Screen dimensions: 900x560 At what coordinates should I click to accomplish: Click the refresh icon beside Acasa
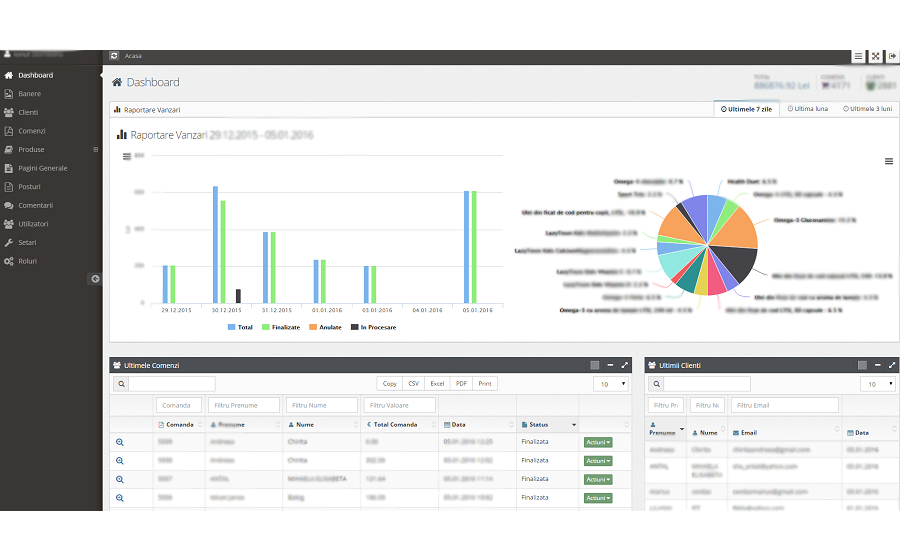(115, 56)
